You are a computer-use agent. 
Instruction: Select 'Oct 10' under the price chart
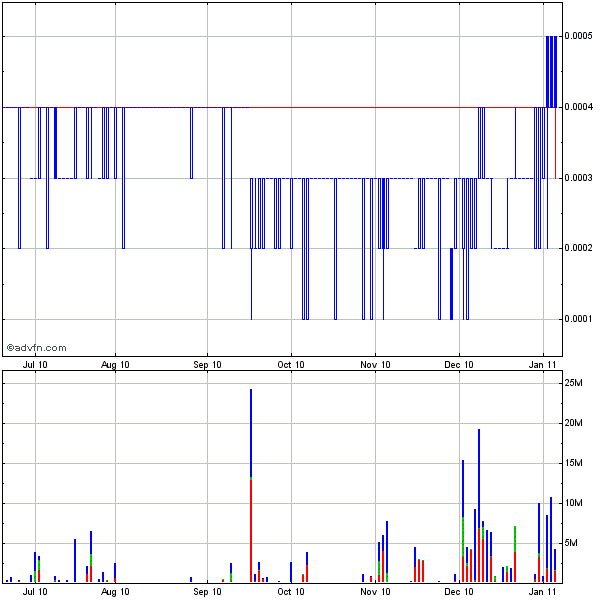[291, 365]
